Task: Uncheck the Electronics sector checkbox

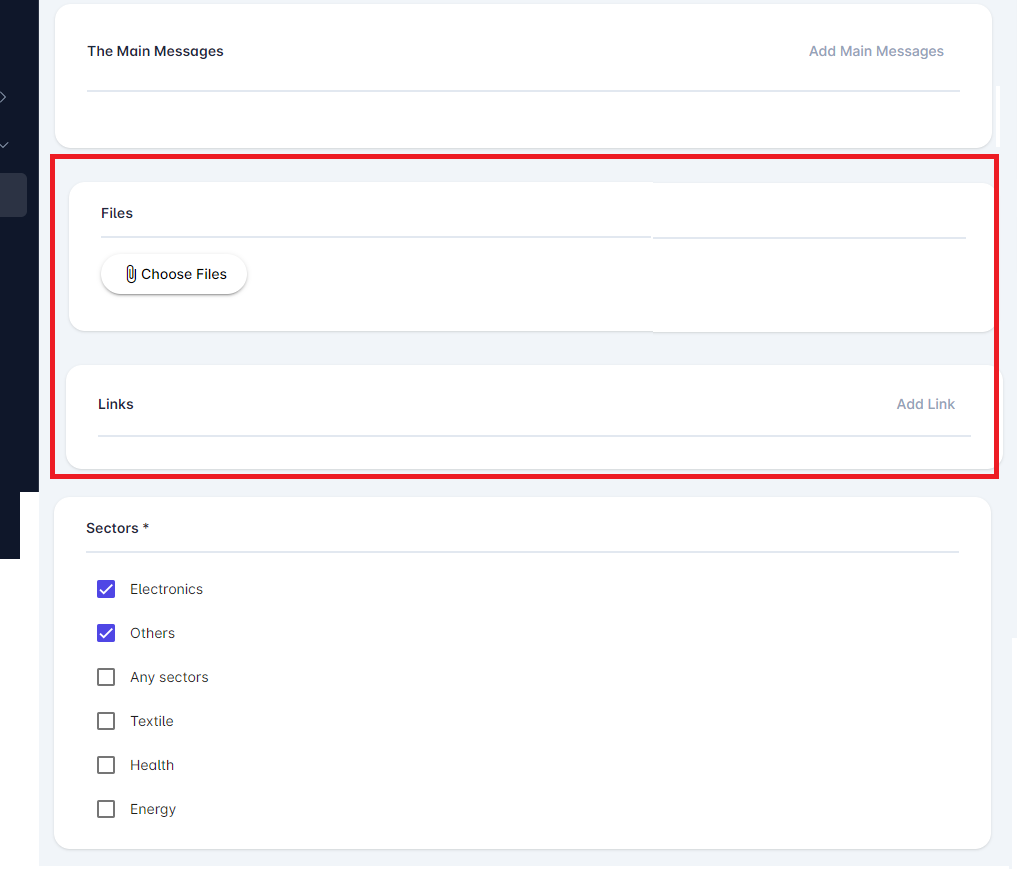Action: point(106,589)
